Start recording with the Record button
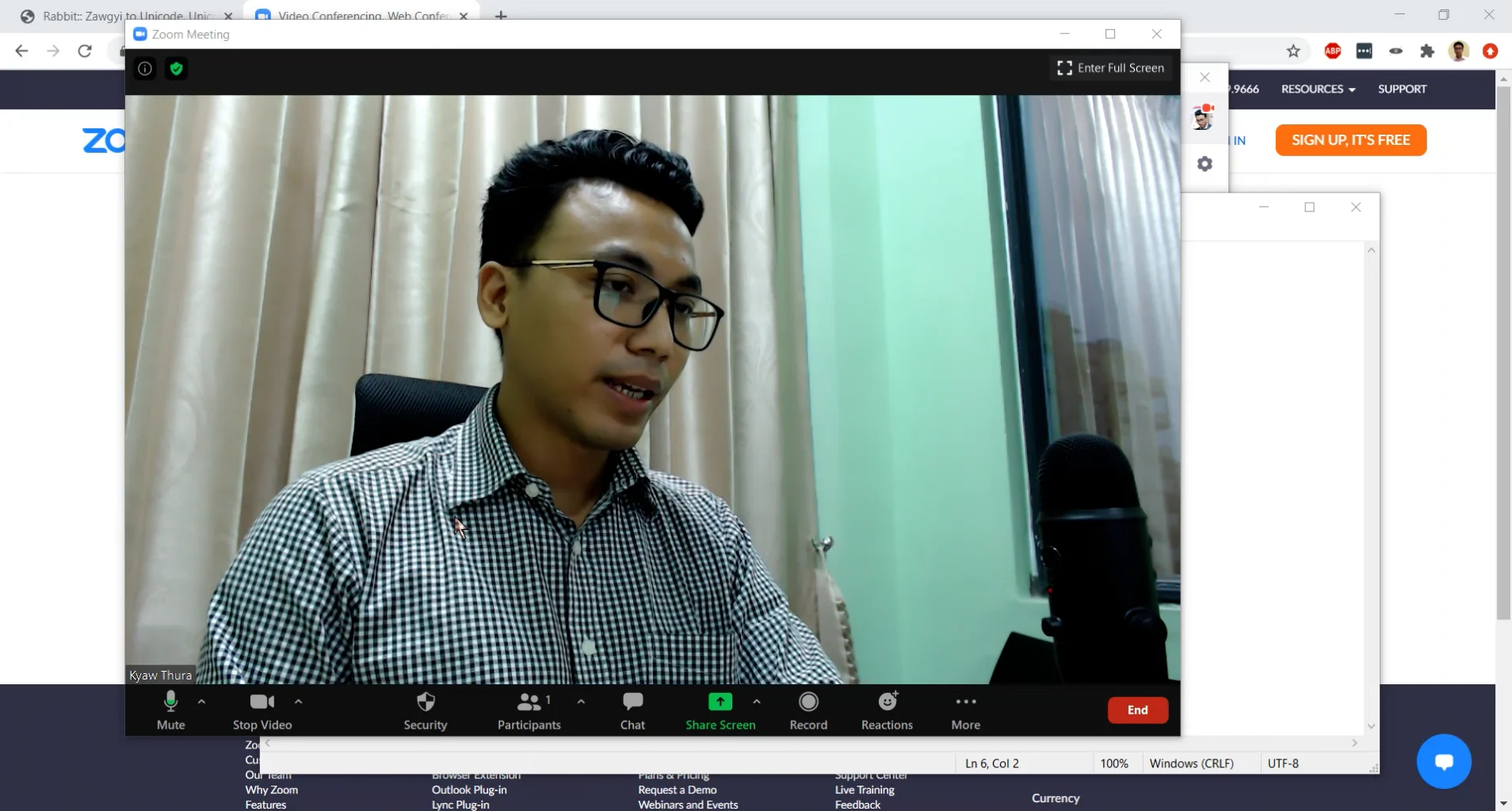This screenshot has width=1512, height=811. (808, 710)
